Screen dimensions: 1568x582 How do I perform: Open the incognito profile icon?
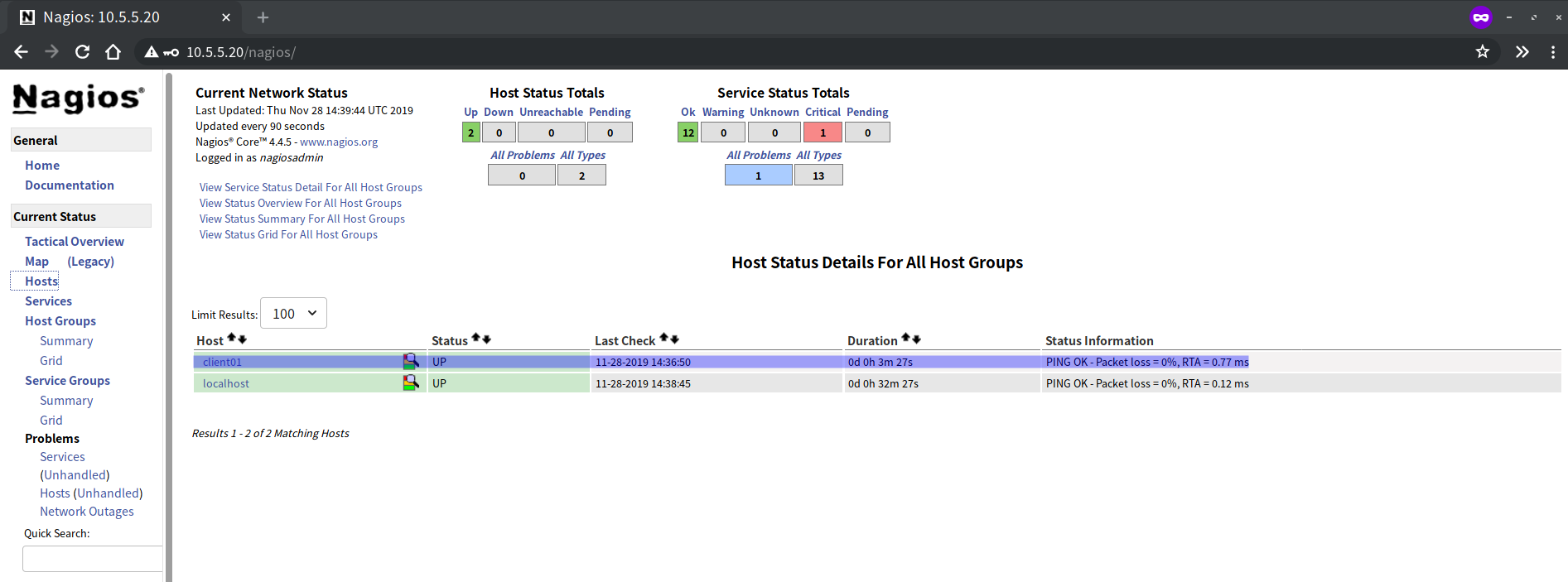[x=1481, y=17]
